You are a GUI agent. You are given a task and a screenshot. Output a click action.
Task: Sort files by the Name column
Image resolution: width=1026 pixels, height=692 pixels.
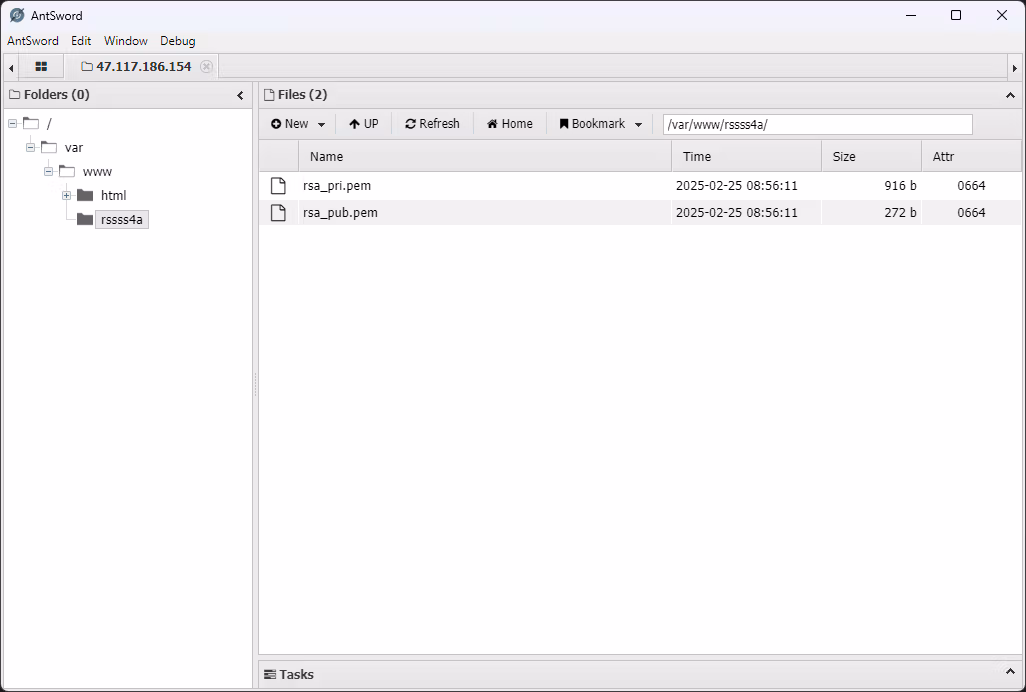click(485, 156)
